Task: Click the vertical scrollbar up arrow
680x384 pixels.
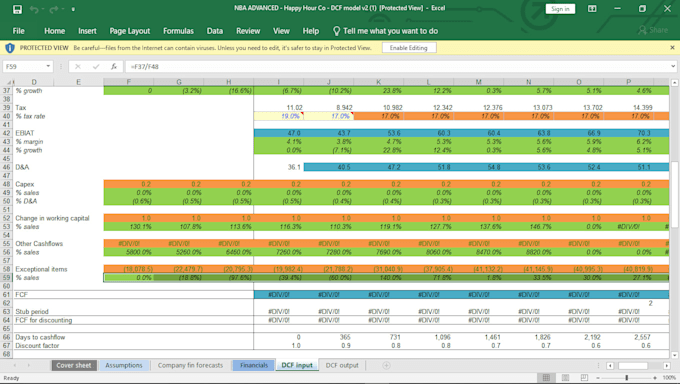Action: [674, 82]
